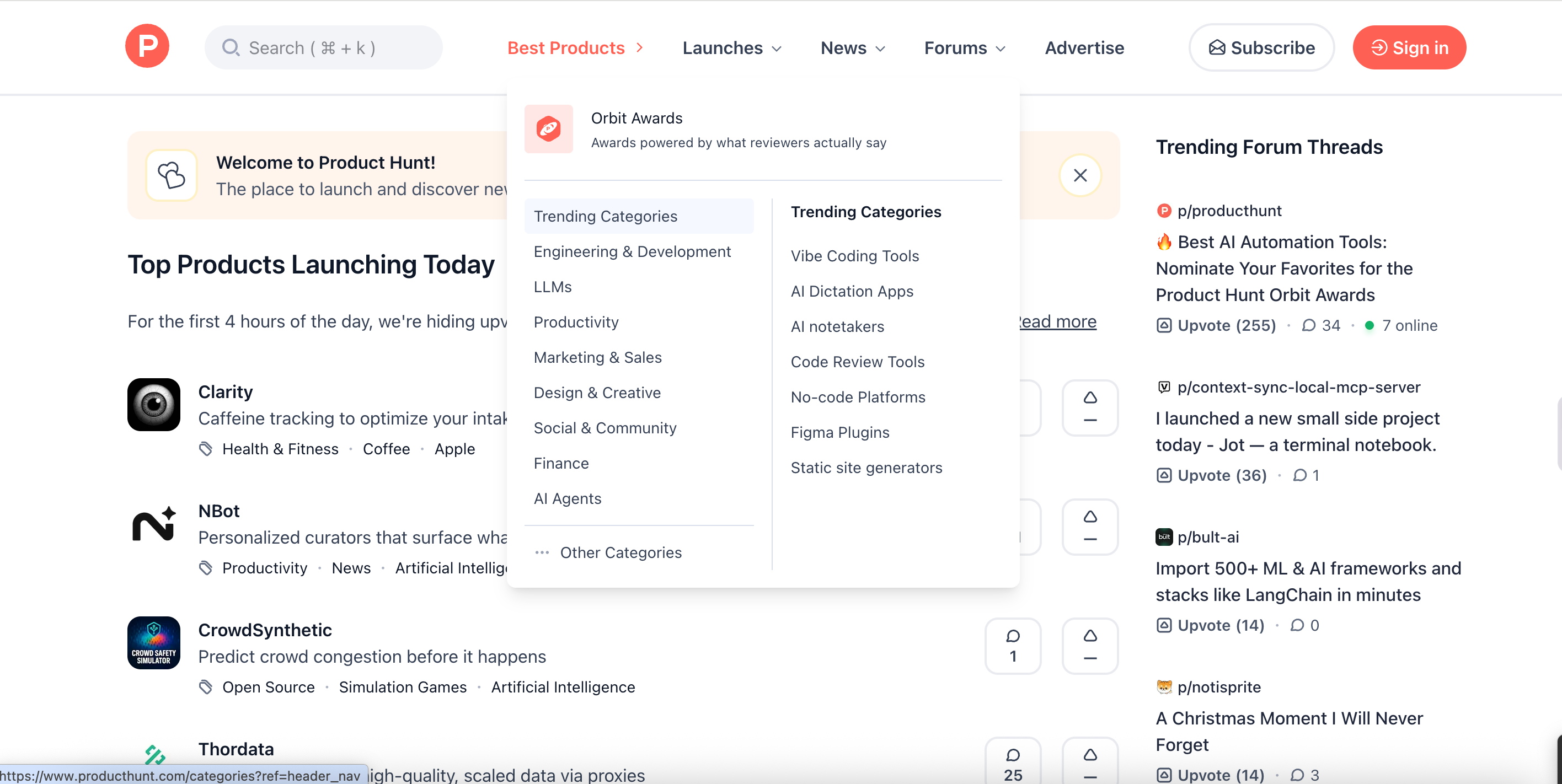Screen dimensions: 1562x784
Task: Open the CrowdSynthetic product thumbnail
Action: click(x=153, y=643)
